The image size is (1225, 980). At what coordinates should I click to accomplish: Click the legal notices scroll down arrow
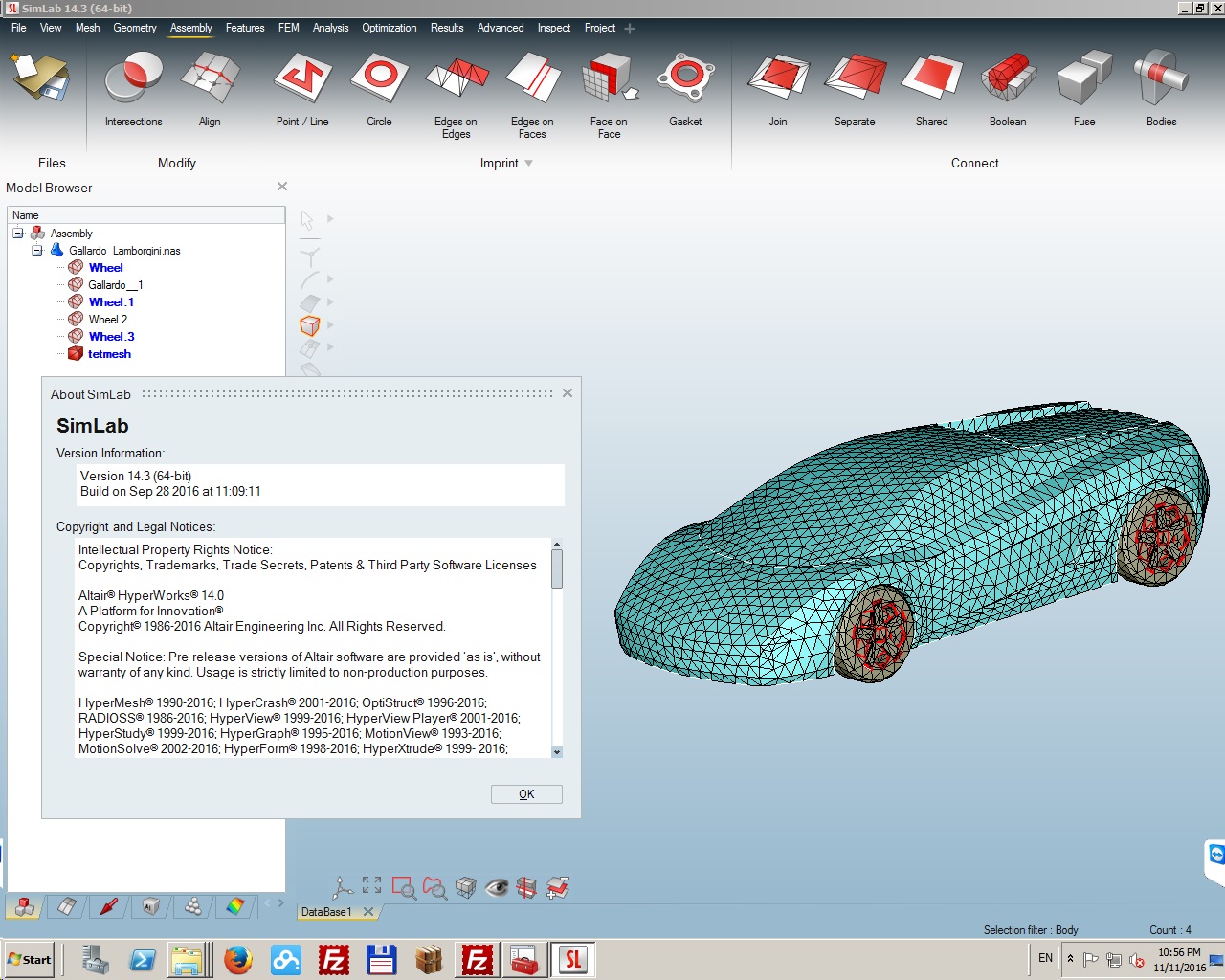click(x=557, y=752)
